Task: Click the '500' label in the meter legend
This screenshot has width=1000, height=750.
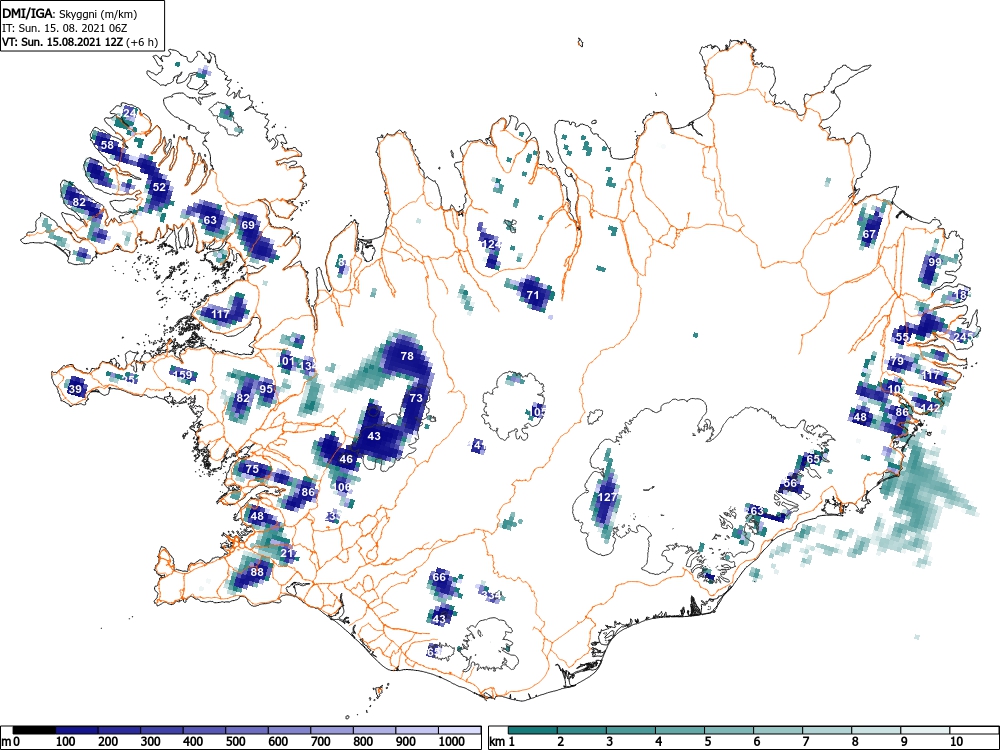Action: coord(235,742)
